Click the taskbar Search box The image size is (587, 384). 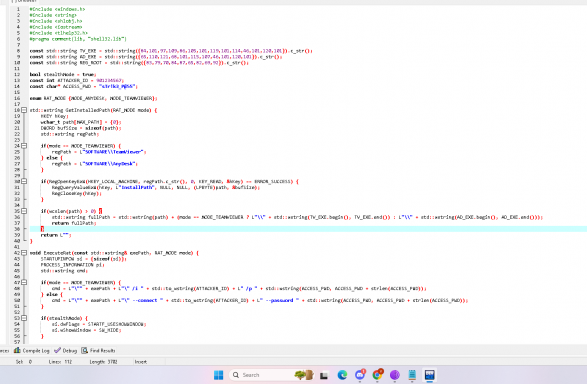pos(271,375)
